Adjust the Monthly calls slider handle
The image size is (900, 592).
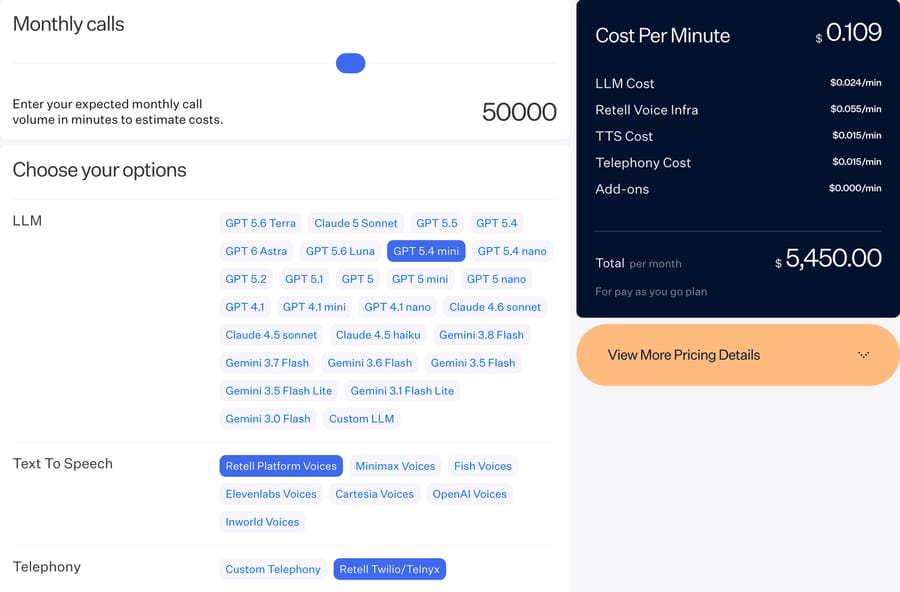(x=351, y=63)
